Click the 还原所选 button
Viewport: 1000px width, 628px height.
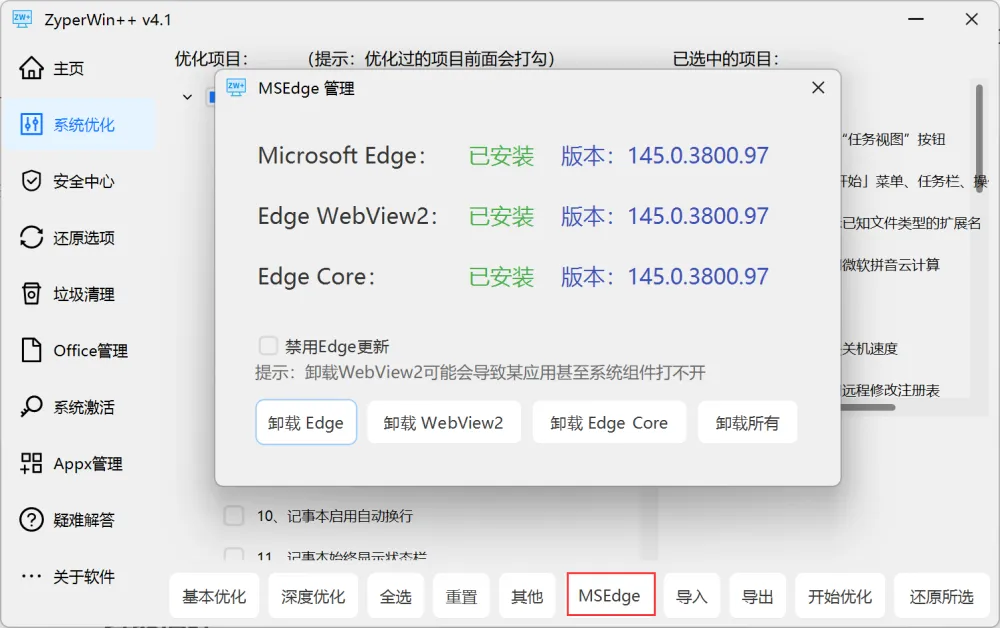tap(941, 595)
